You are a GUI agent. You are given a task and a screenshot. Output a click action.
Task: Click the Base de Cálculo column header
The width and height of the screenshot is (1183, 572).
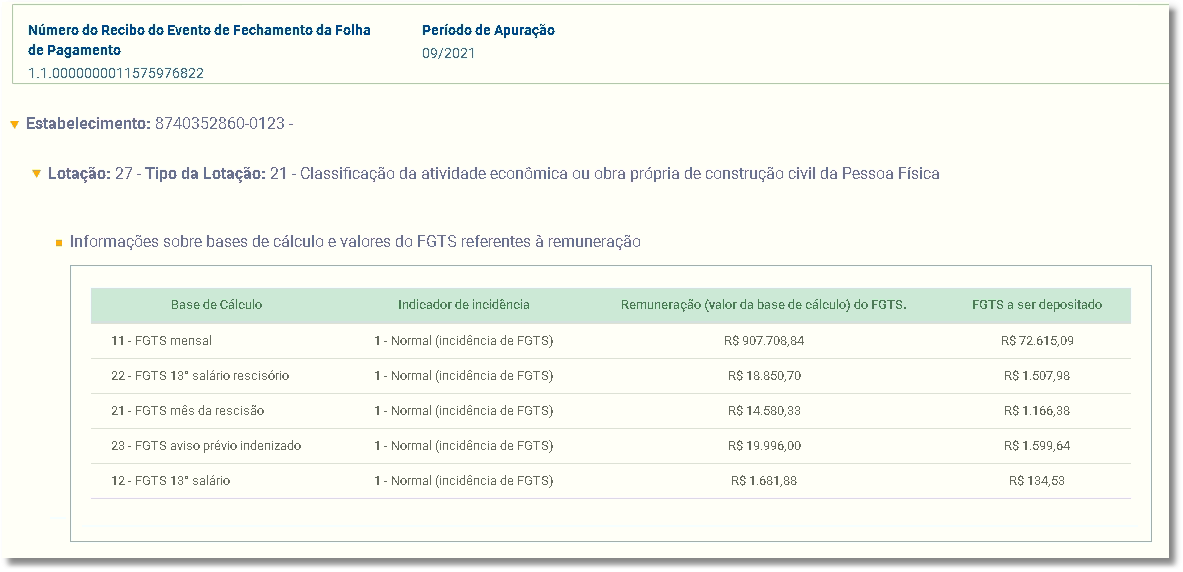(x=217, y=305)
